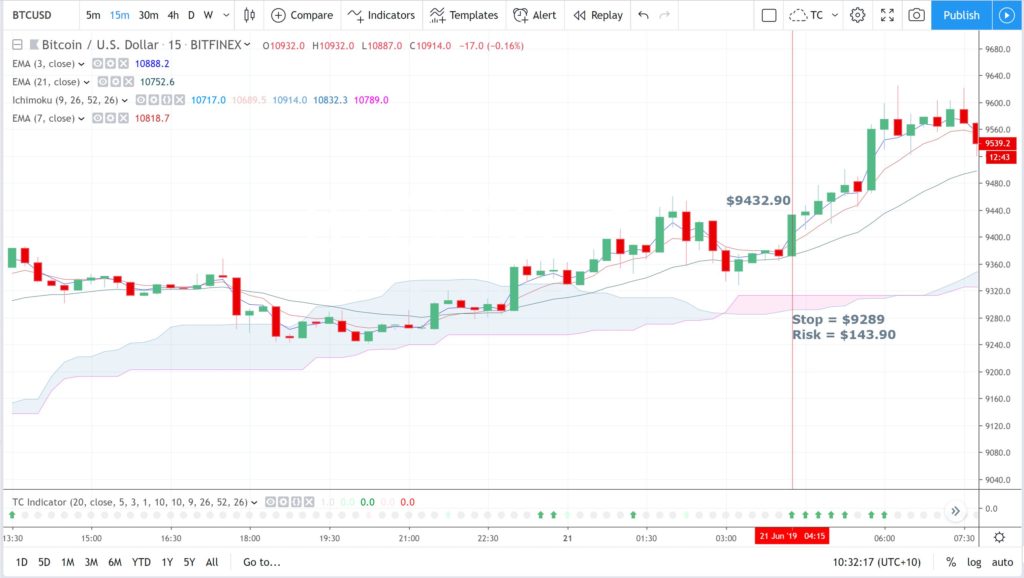Take a chart snapshot with camera icon
This screenshot has width=1024, height=578.
(916, 15)
